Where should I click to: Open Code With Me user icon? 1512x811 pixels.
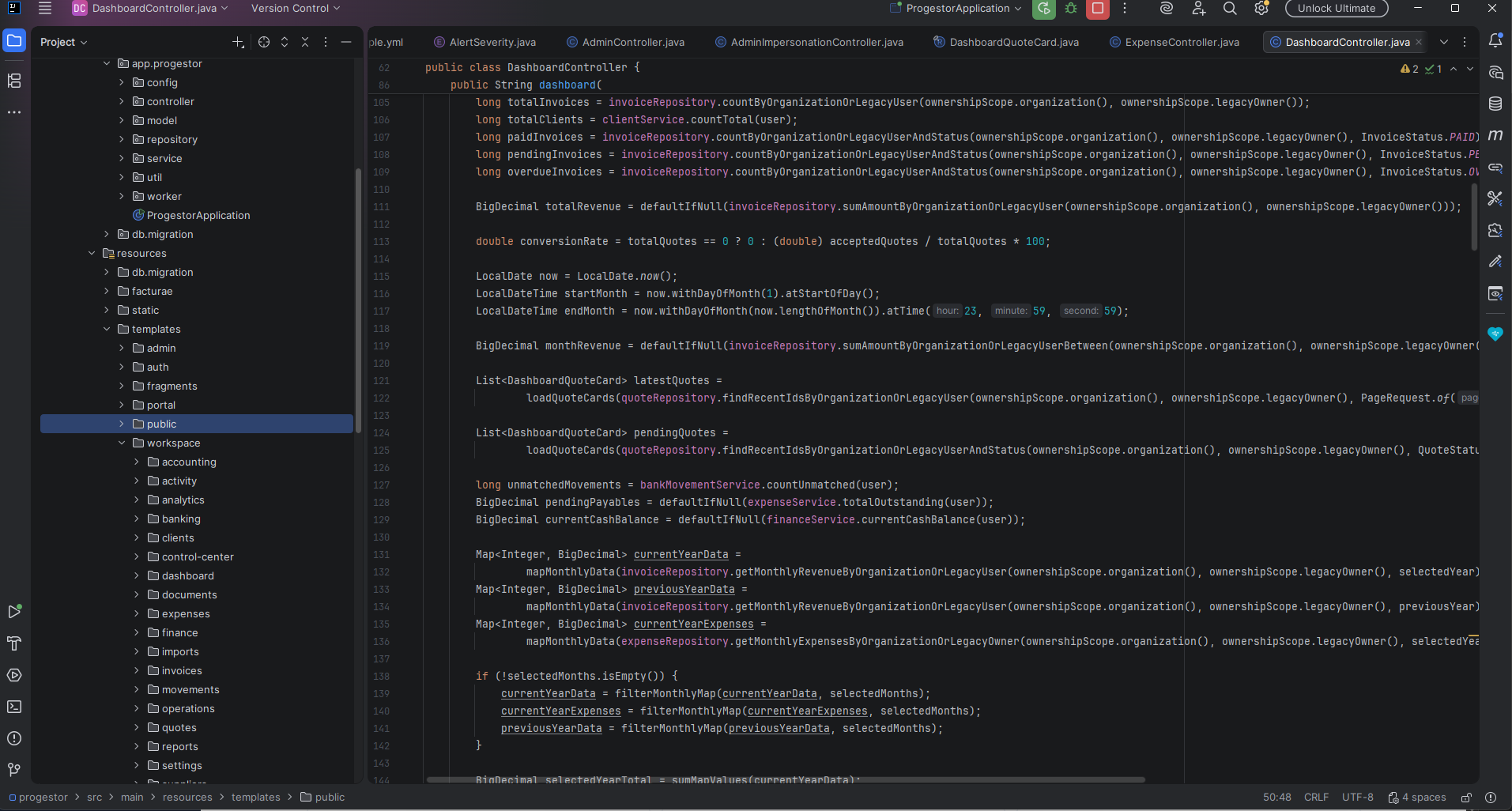coord(1198,9)
